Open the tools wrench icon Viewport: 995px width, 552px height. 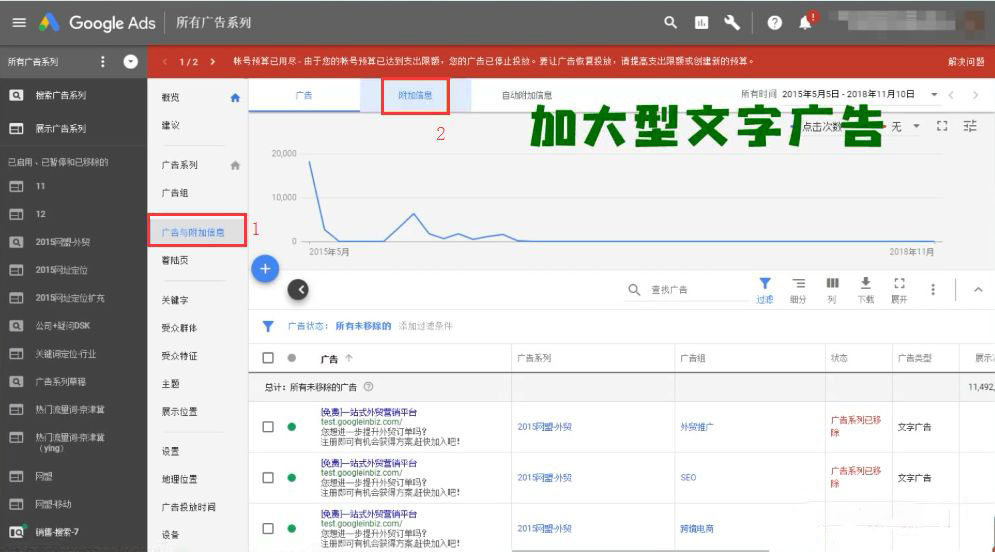click(x=732, y=23)
